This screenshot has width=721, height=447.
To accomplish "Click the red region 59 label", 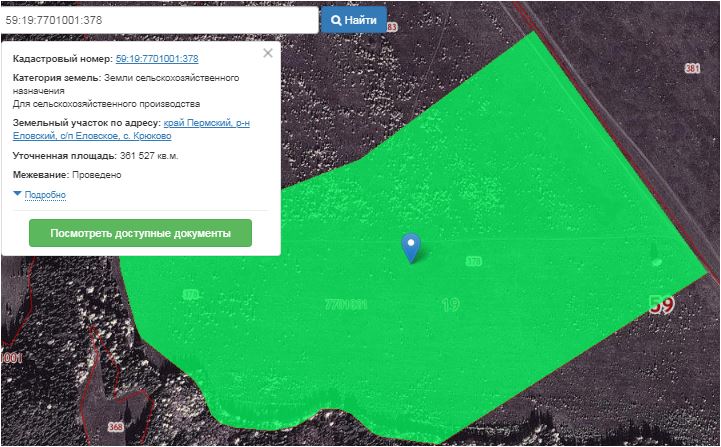I will pos(661,305).
